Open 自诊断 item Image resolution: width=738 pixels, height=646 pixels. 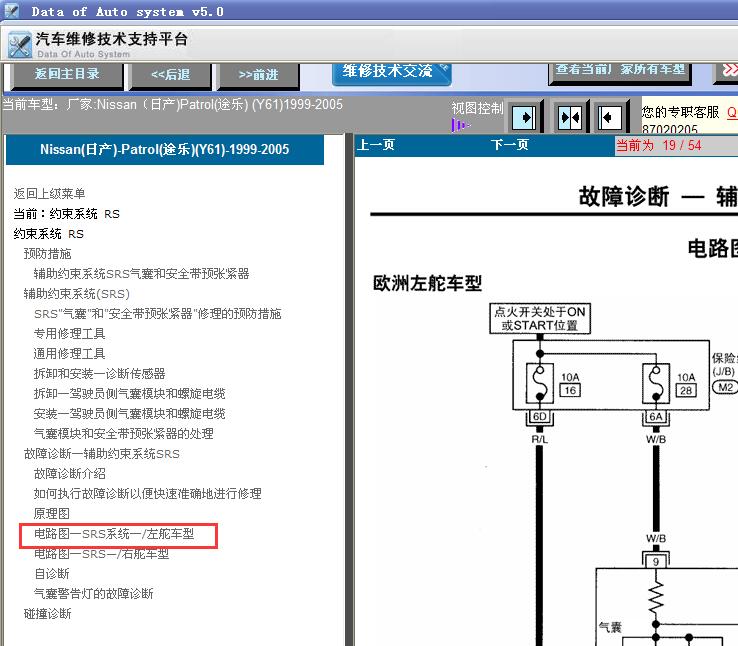click(51, 574)
